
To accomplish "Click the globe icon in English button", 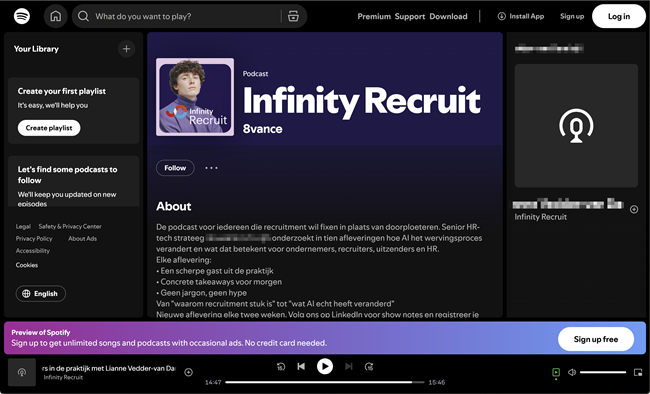I will tap(26, 294).
